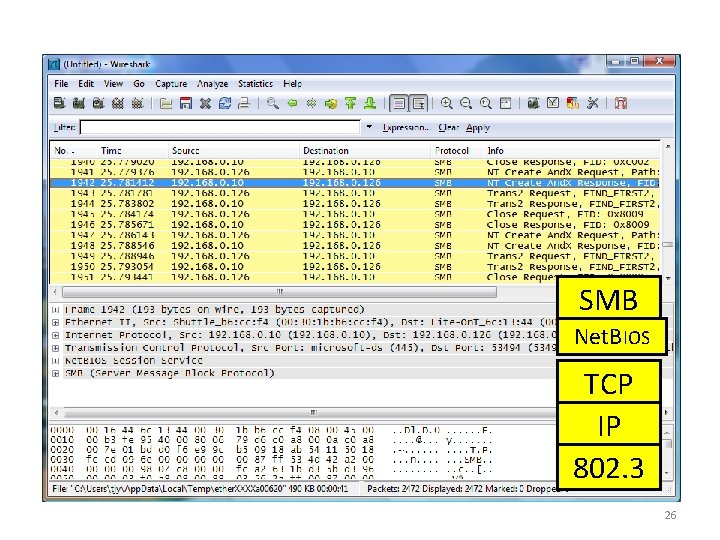Sort packets by Destination column header

(366, 151)
